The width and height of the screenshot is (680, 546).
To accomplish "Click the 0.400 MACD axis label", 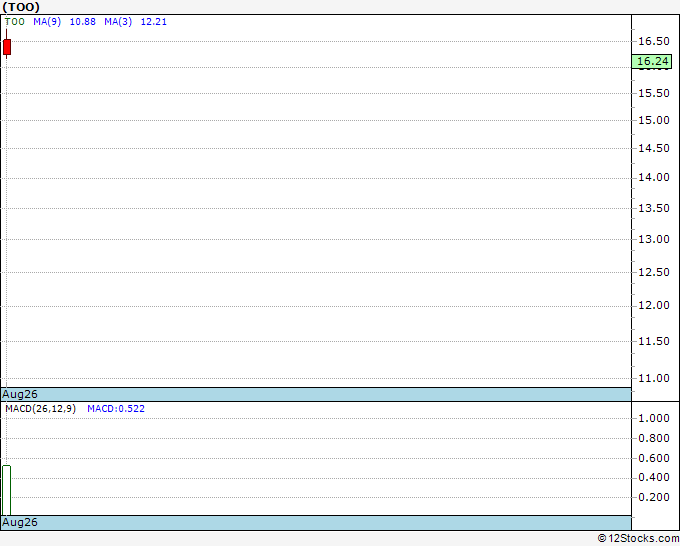I will tap(654, 477).
